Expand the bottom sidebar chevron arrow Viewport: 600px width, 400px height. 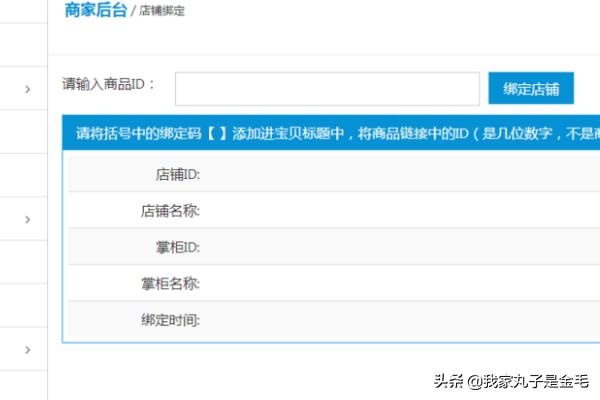(x=27, y=349)
